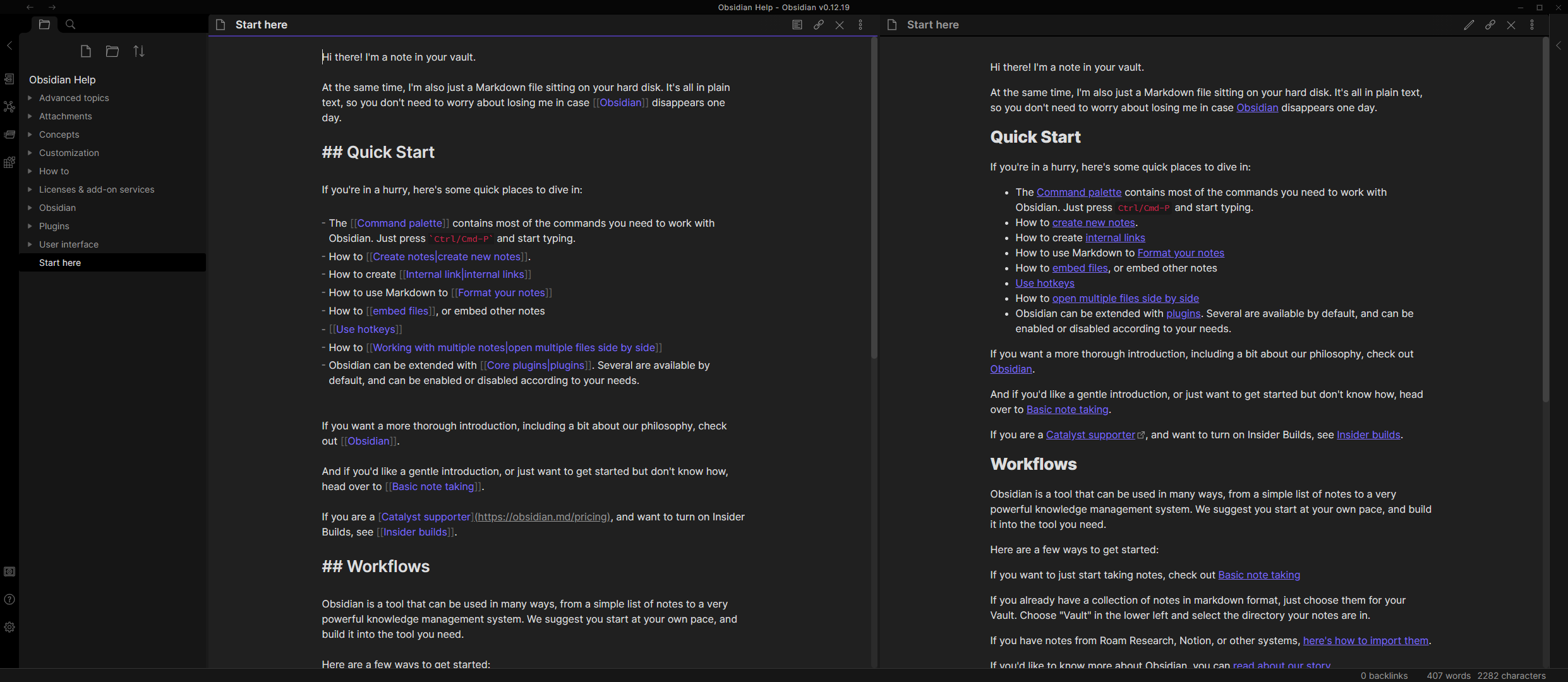Open Catalyst supporter external link in preview
The height and width of the screenshot is (682, 1568).
tap(1095, 434)
